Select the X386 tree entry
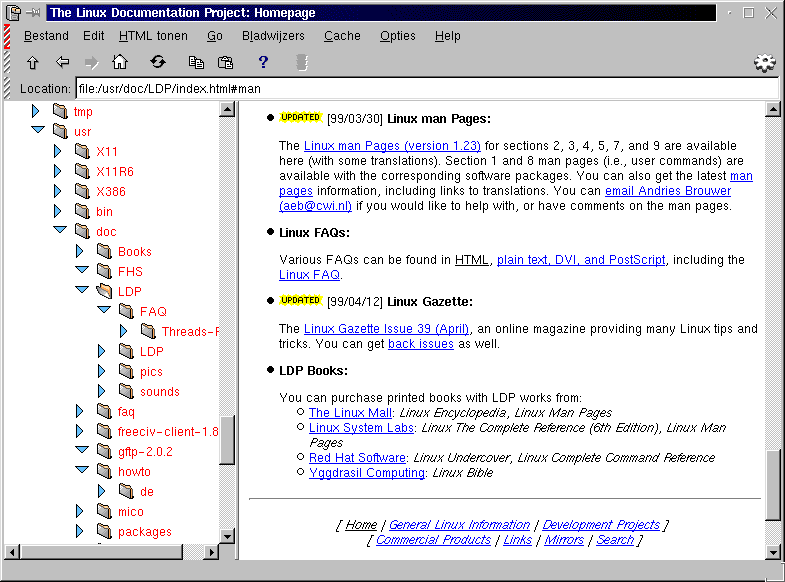The image size is (785, 582). point(111,191)
